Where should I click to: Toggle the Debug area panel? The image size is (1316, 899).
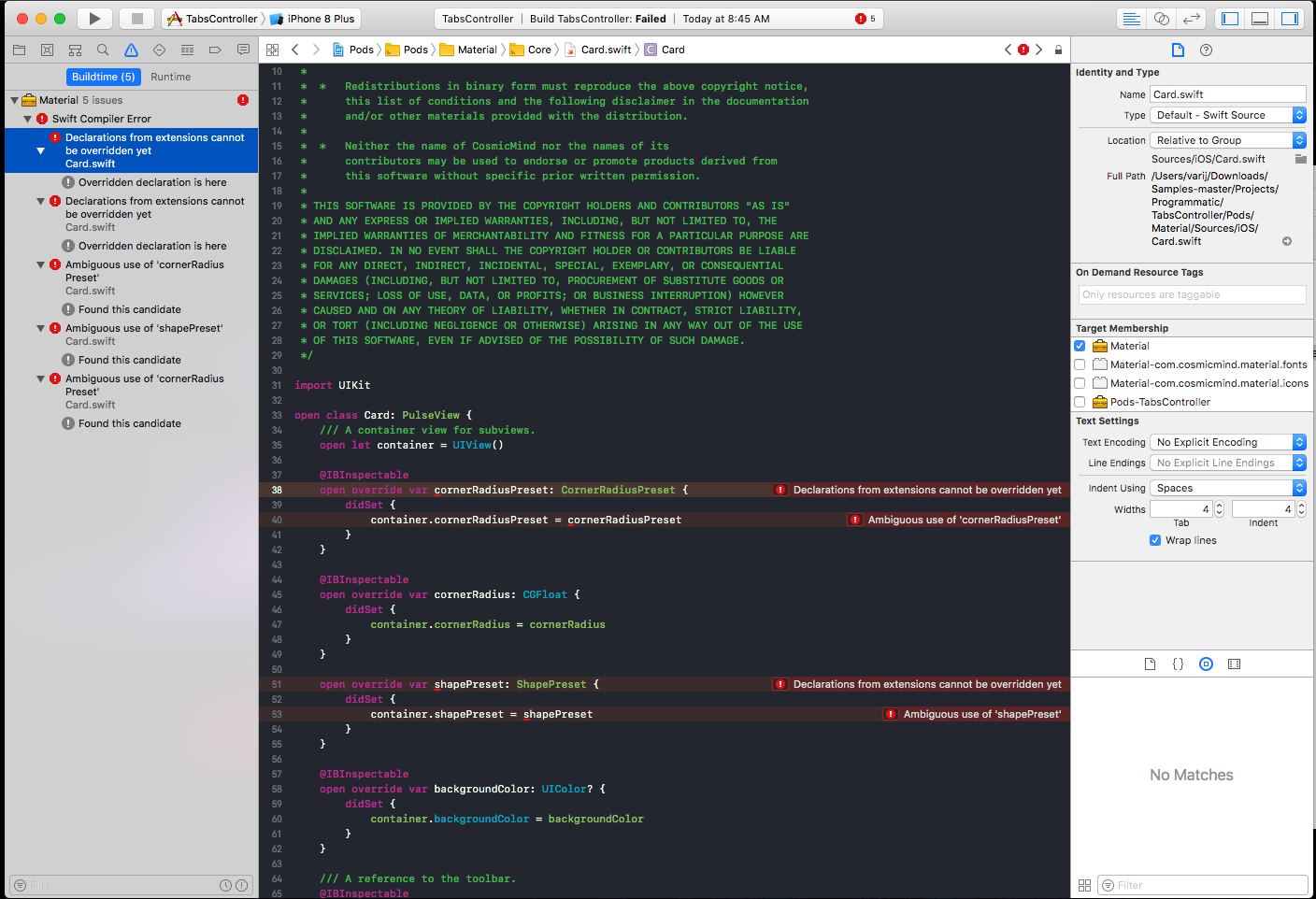tap(1260, 19)
